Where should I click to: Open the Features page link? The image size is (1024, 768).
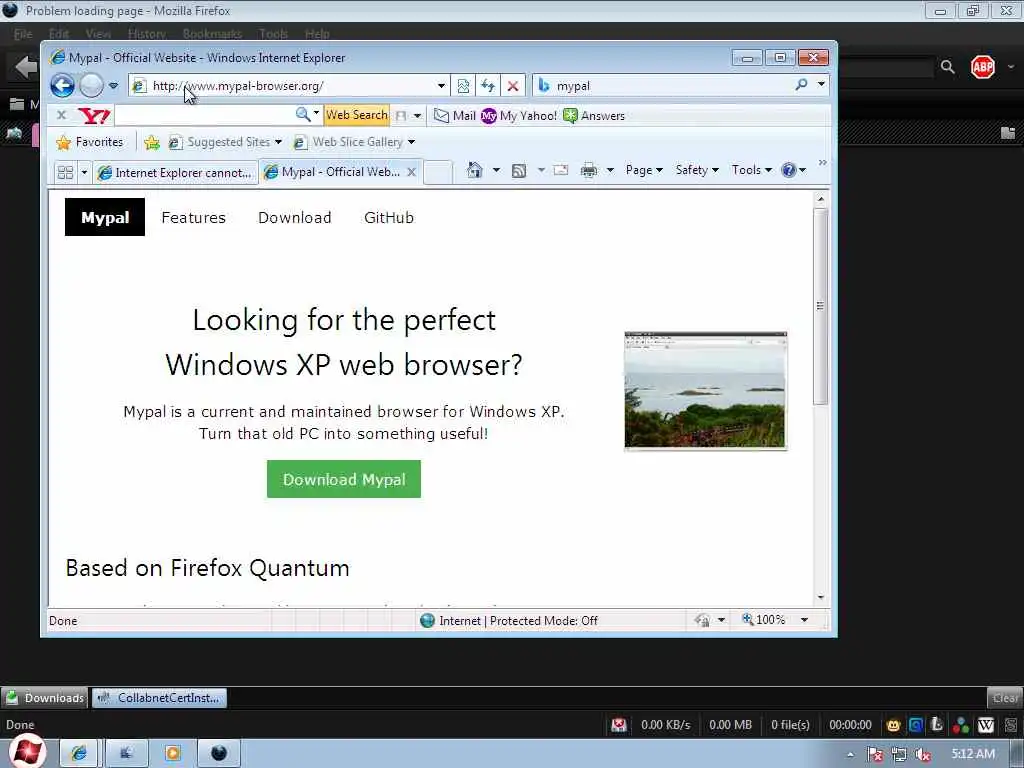point(193,217)
